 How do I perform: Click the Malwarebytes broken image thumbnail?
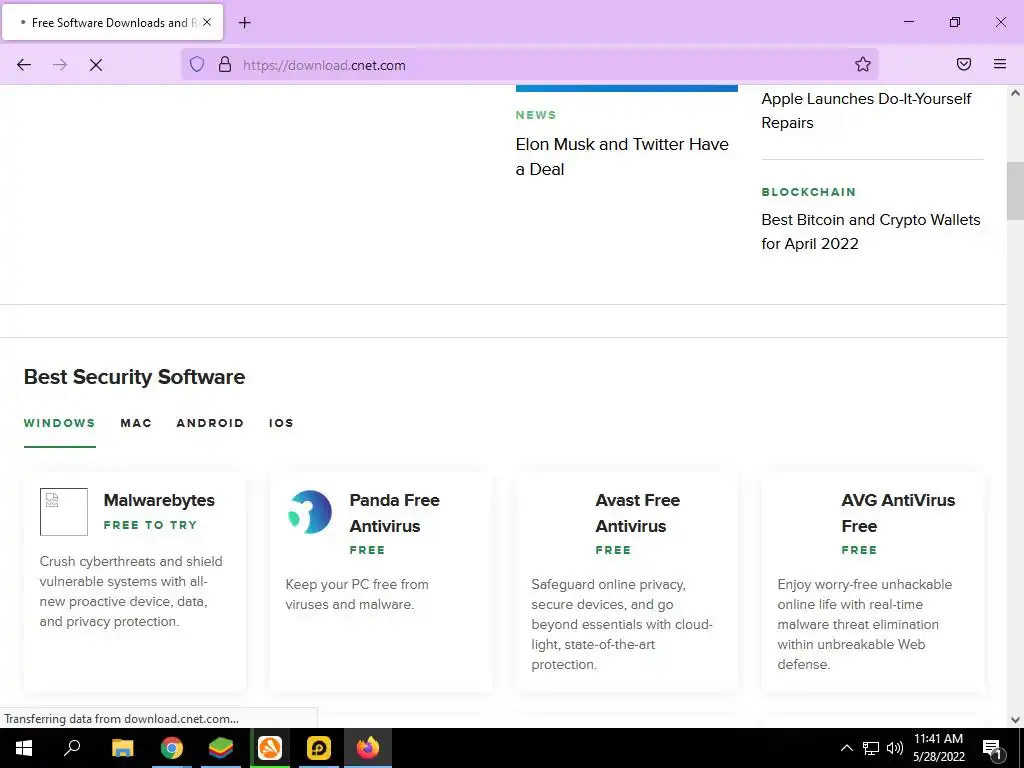point(64,512)
